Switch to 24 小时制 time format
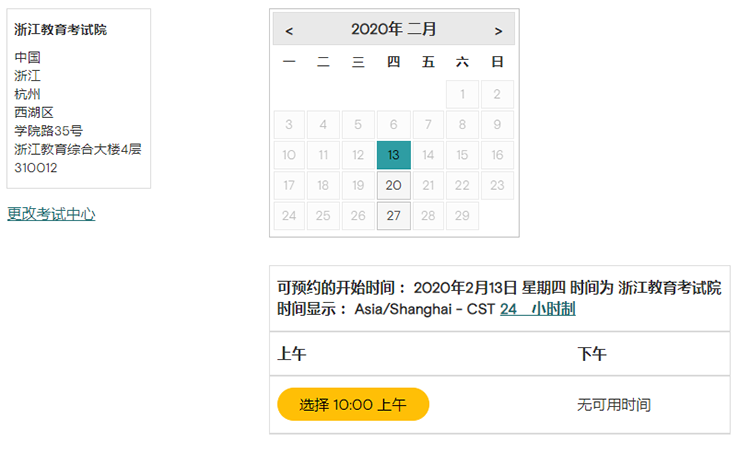The height and width of the screenshot is (453, 750). [537, 310]
